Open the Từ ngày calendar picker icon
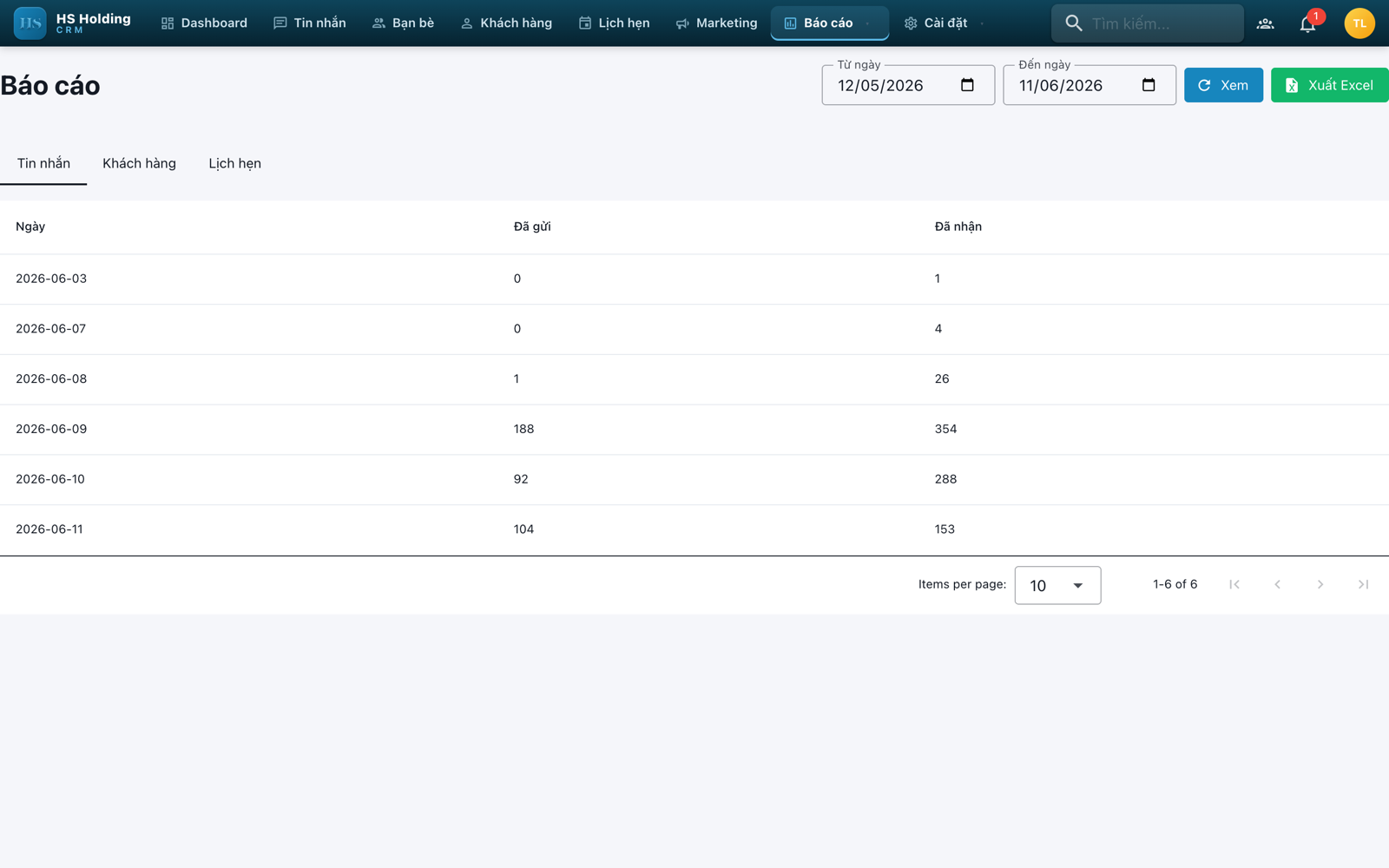Image resolution: width=1389 pixels, height=868 pixels. 967,85
